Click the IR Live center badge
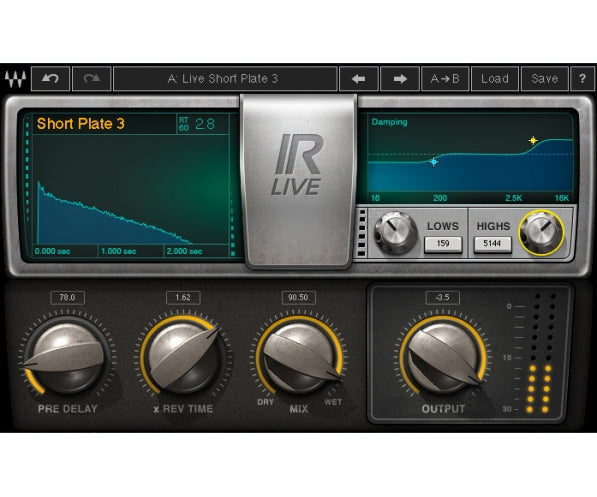597x497 pixels. coord(299,181)
